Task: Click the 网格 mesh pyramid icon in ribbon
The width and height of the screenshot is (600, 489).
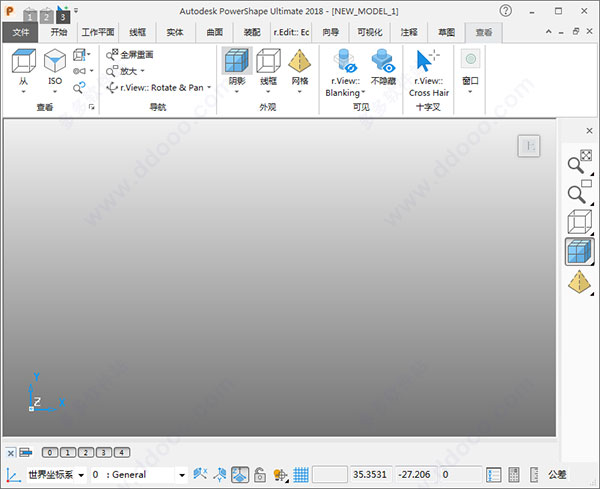Action: pyautogui.click(x=300, y=61)
